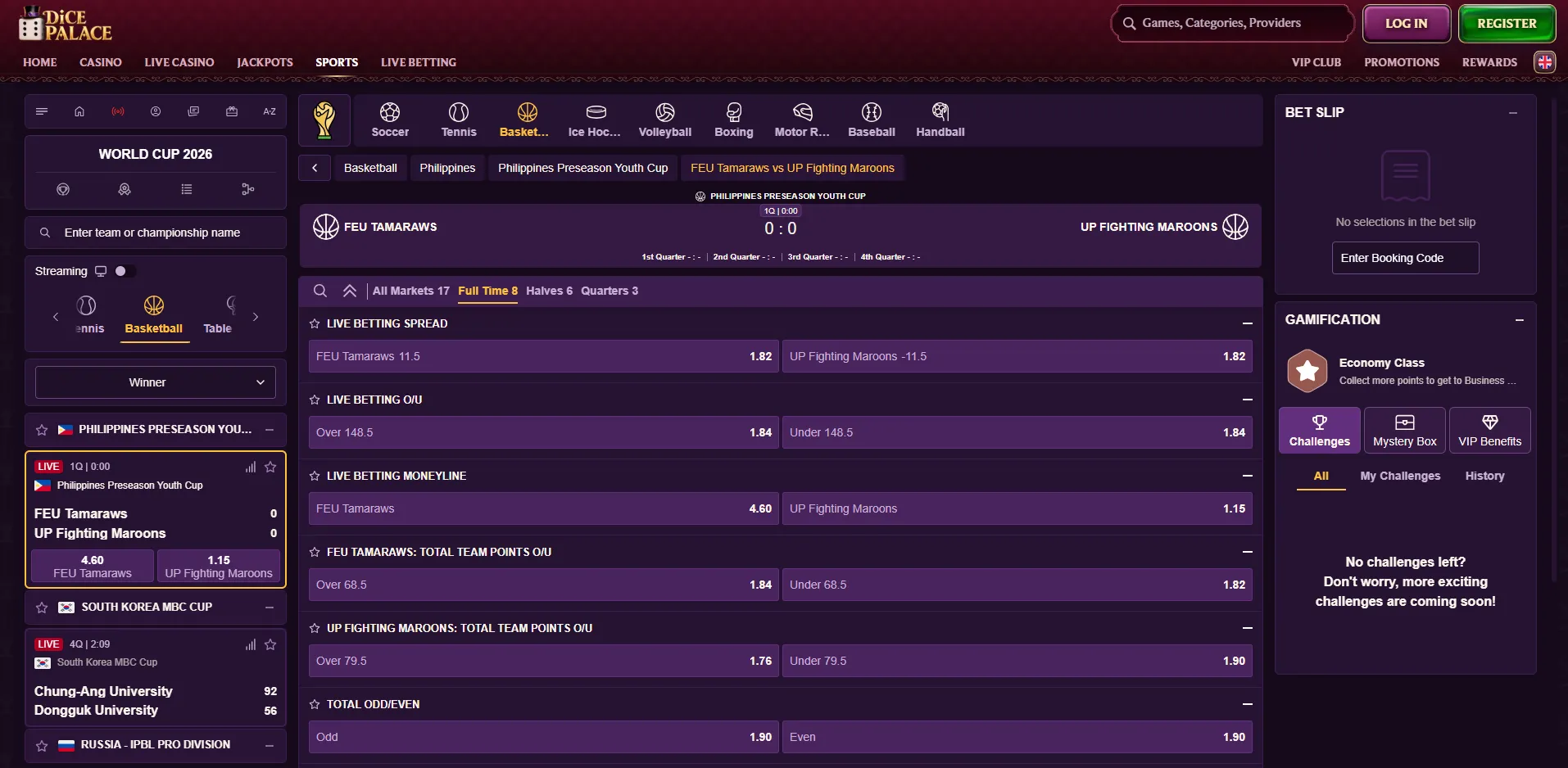The image size is (1568, 768).
Task: Collapse the Total Odd/Even market
Action: (1247, 704)
